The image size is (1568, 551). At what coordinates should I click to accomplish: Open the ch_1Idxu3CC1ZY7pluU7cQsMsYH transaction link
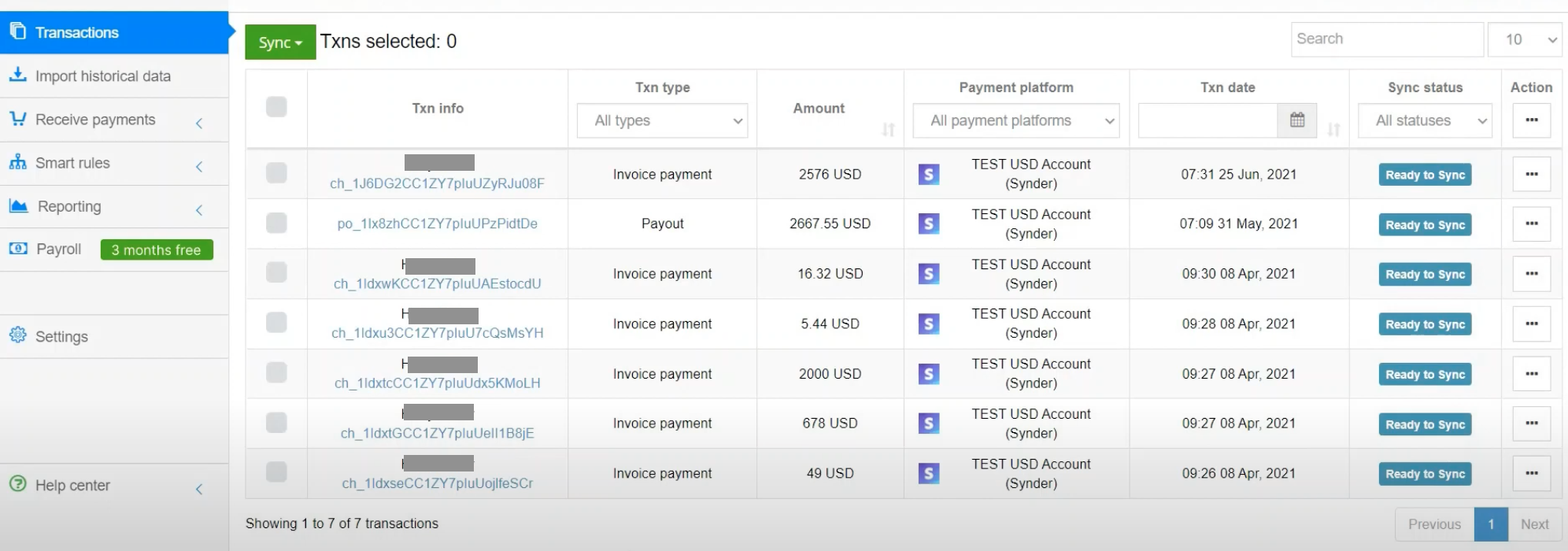coord(438,334)
